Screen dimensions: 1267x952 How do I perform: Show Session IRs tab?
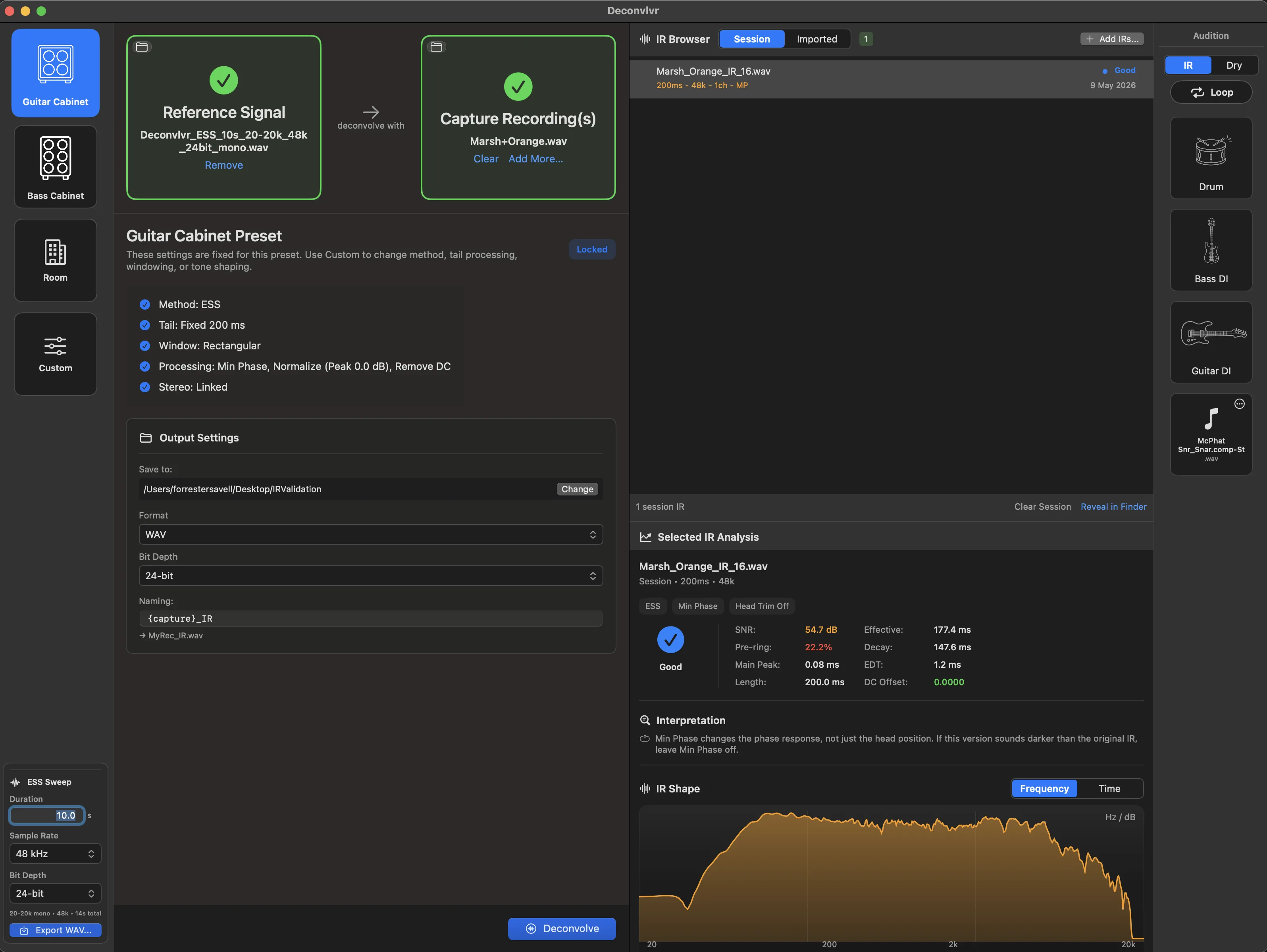(x=751, y=39)
